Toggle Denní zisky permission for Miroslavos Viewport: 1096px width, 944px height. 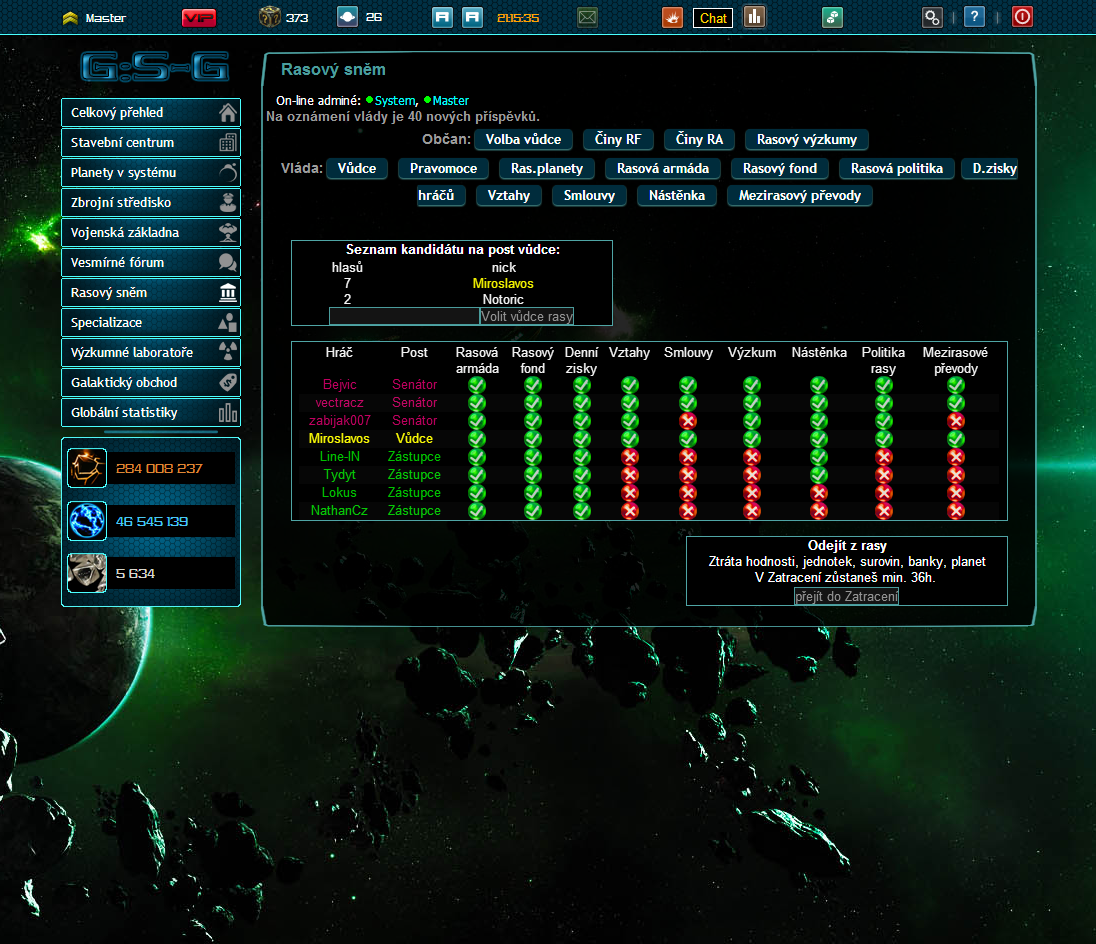[x=582, y=439]
